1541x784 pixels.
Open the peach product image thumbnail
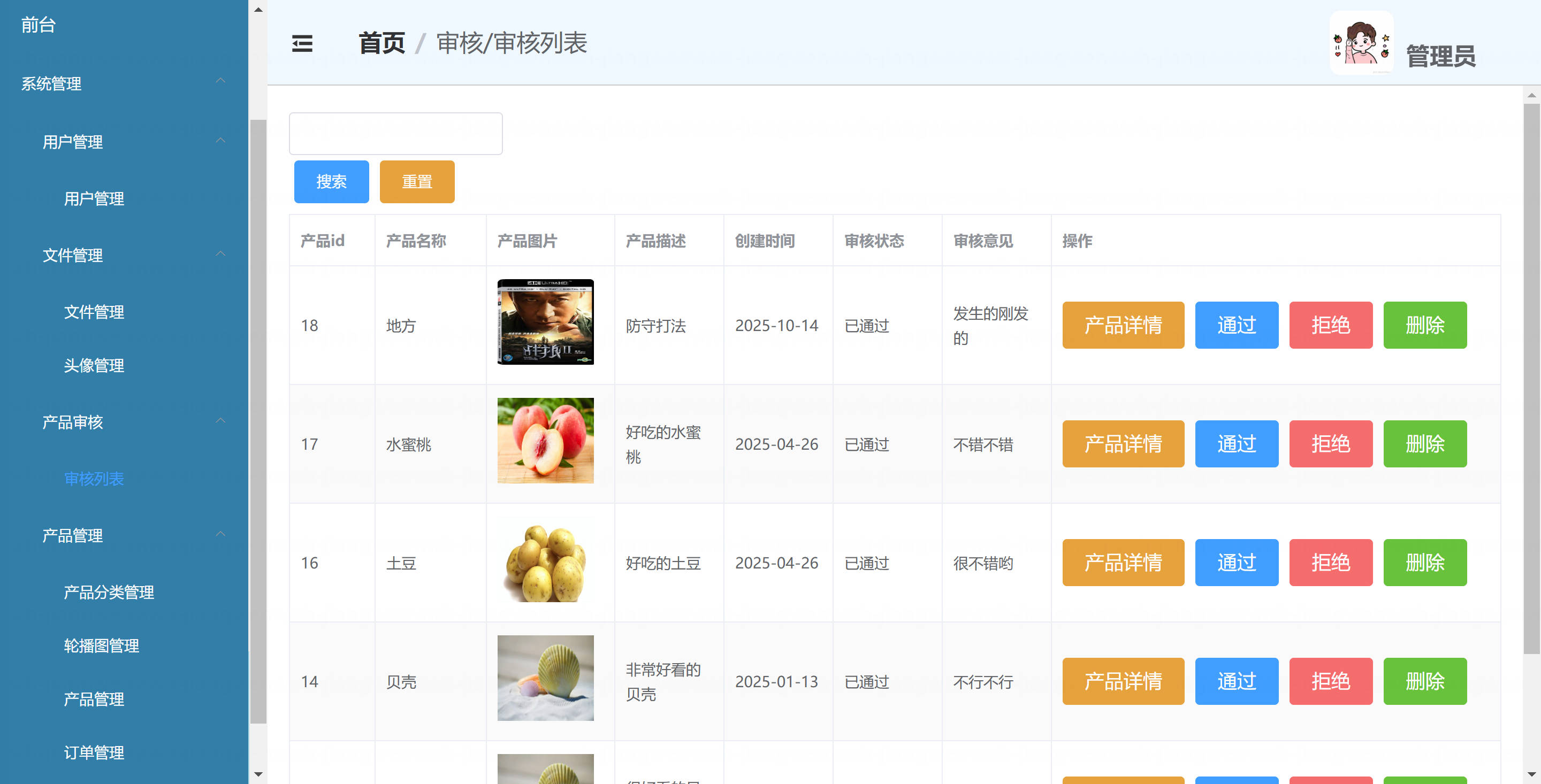(546, 441)
